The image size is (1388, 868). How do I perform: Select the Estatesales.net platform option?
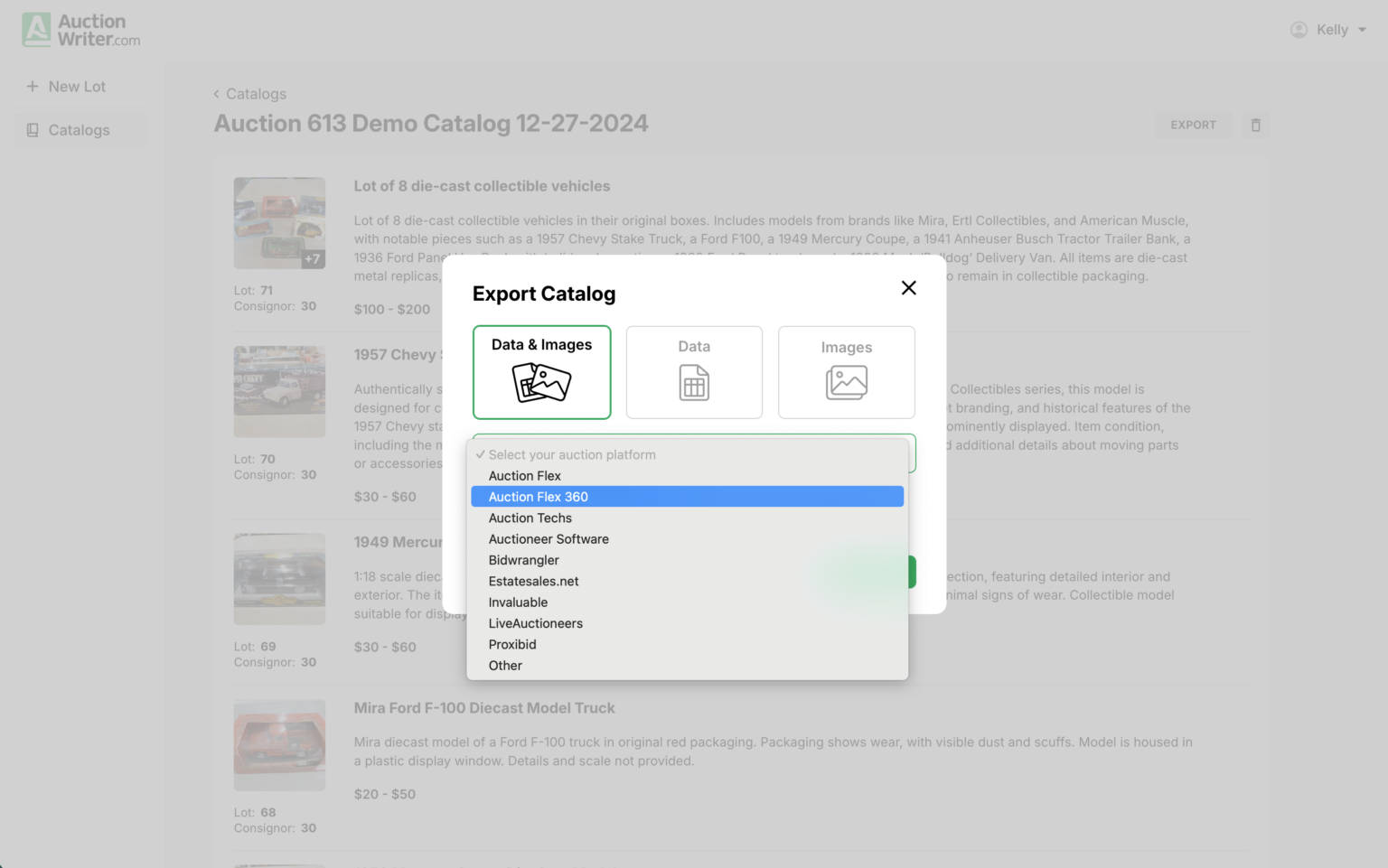pos(533,581)
